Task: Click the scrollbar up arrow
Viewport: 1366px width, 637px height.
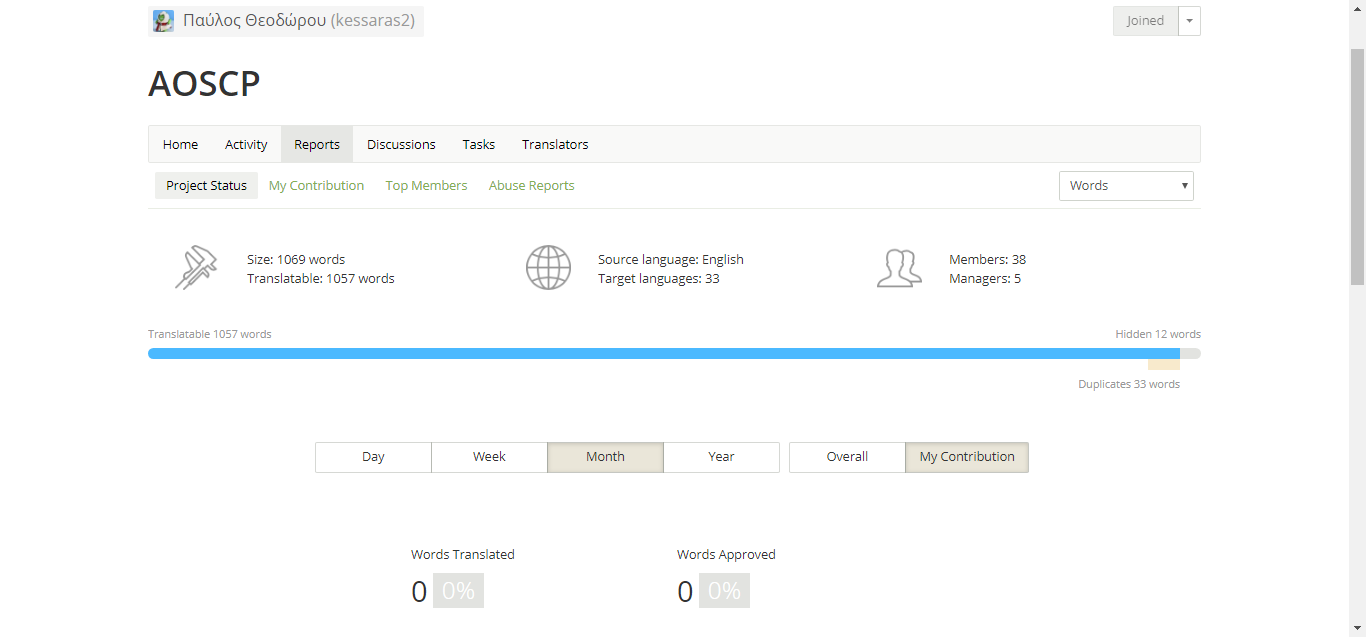Action: tap(1357, 8)
